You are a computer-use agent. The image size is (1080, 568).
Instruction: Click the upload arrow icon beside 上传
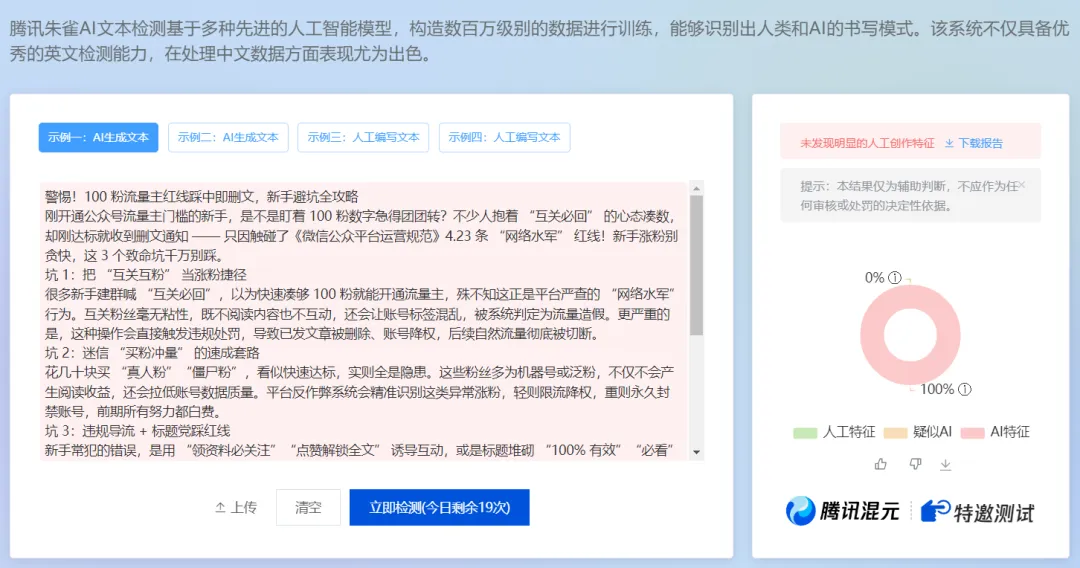pyautogui.click(x=220, y=507)
